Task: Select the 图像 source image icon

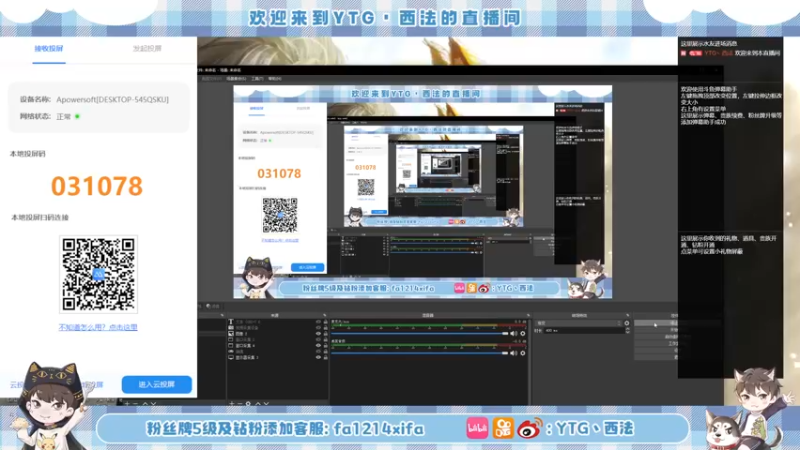Action: pos(231,334)
